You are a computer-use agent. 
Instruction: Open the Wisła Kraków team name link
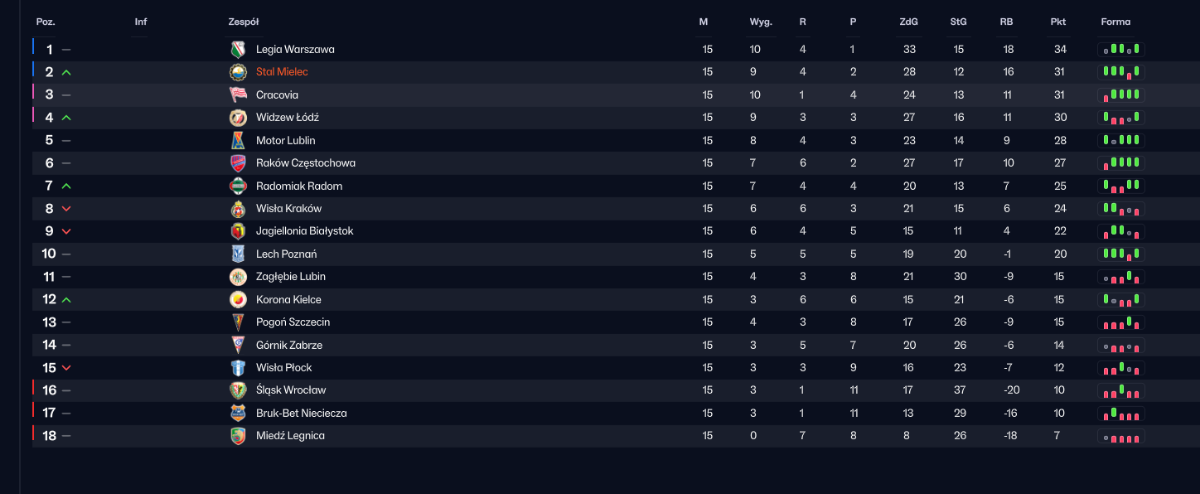point(289,208)
